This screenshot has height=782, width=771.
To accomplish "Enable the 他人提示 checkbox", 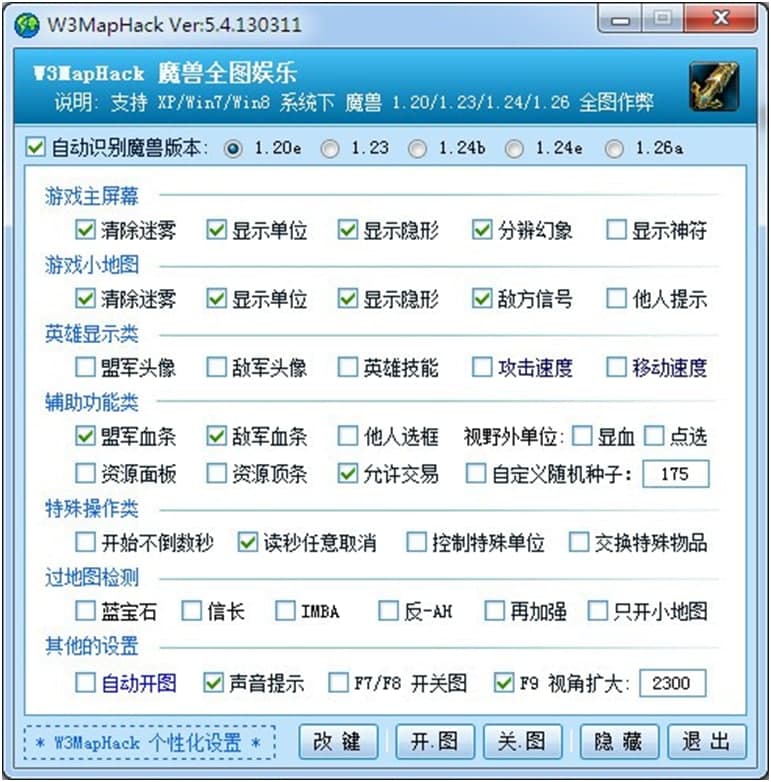I will [616, 299].
